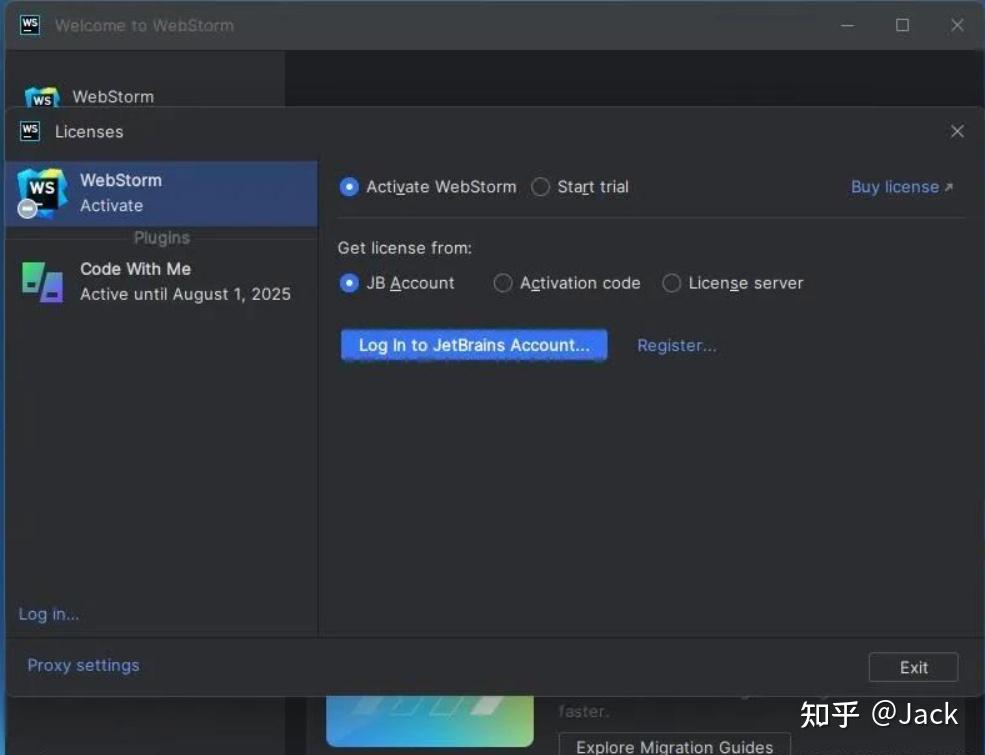
Task: Click the WS icon in the Licenses title bar
Action: 31,131
